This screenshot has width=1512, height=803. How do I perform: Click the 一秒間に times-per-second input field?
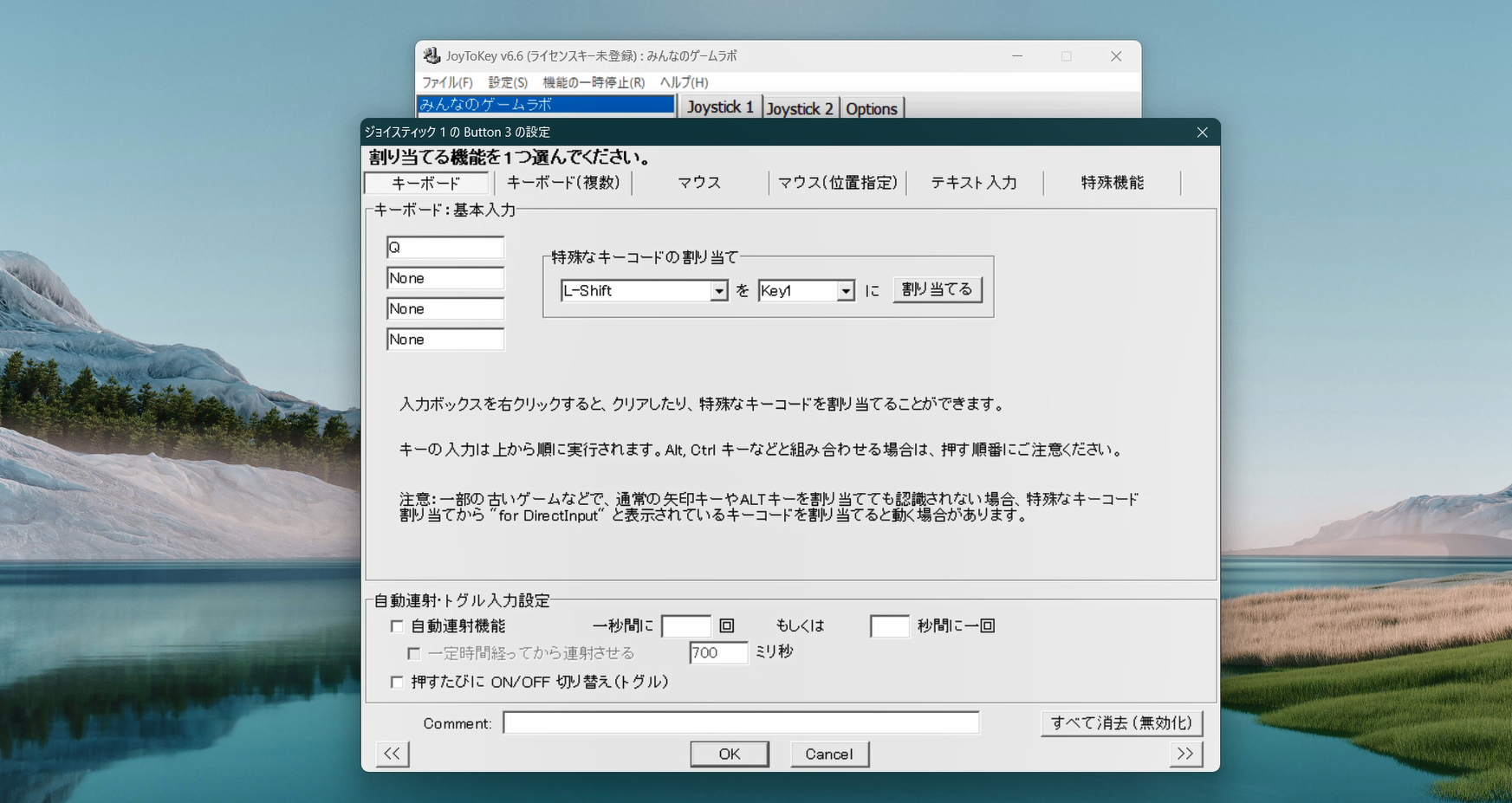[x=686, y=625]
